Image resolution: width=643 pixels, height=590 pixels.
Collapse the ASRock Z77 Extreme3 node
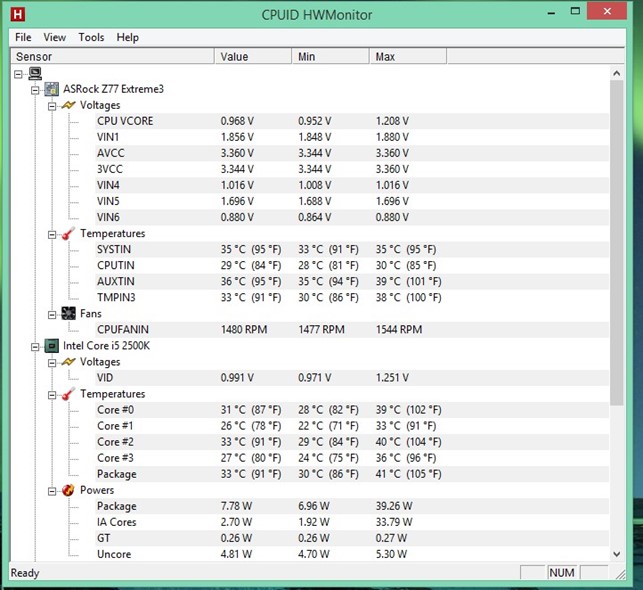(x=35, y=89)
